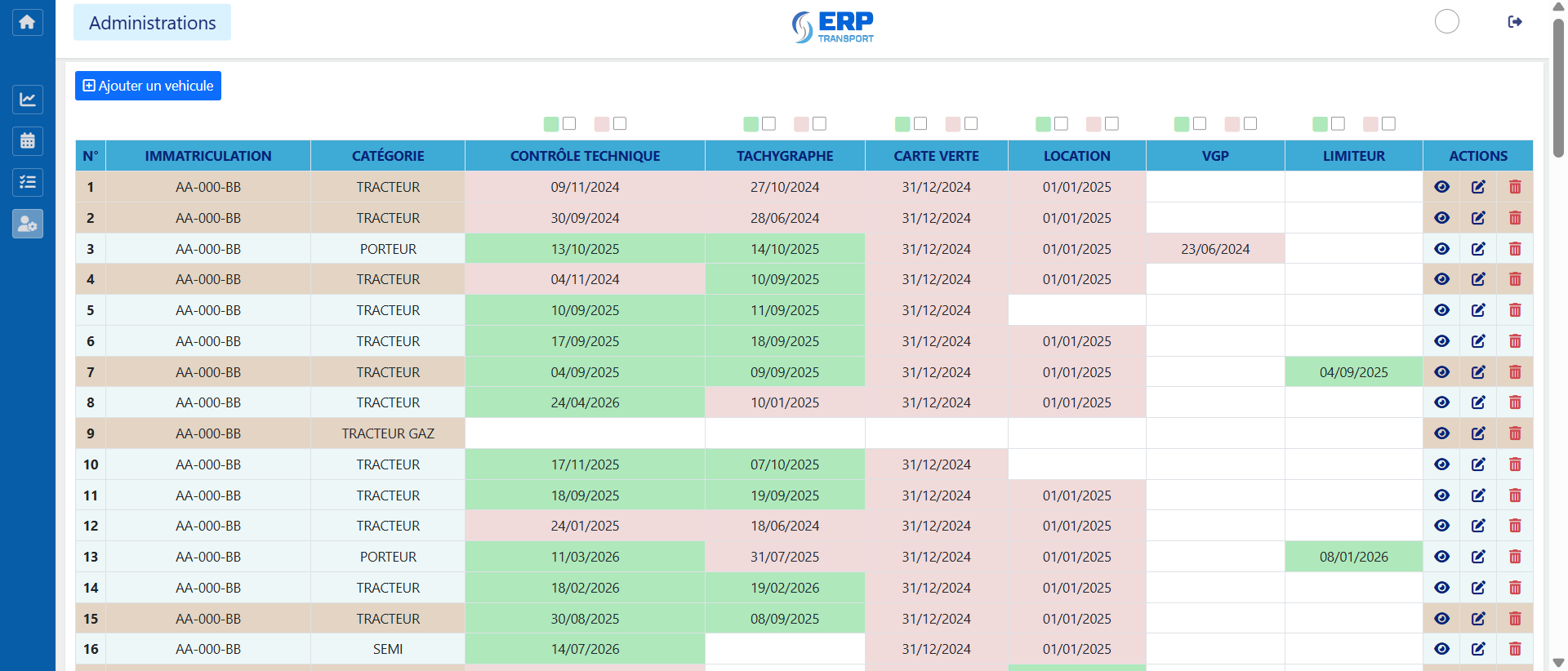Click the ERP Transport logo
Image resolution: width=1568 pixels, height=671 pixels.
pos(833,26)
